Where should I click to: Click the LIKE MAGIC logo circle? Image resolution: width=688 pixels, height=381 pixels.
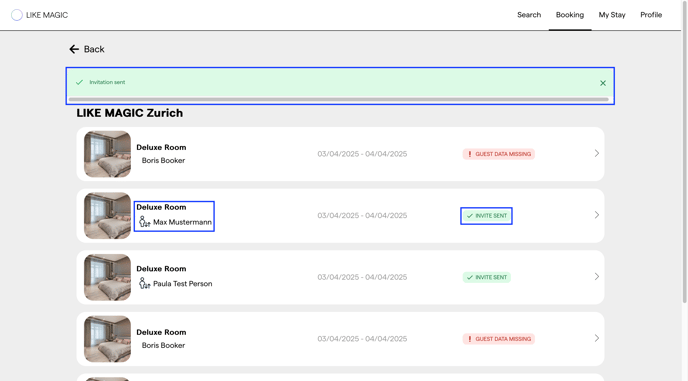click(17, 15)
